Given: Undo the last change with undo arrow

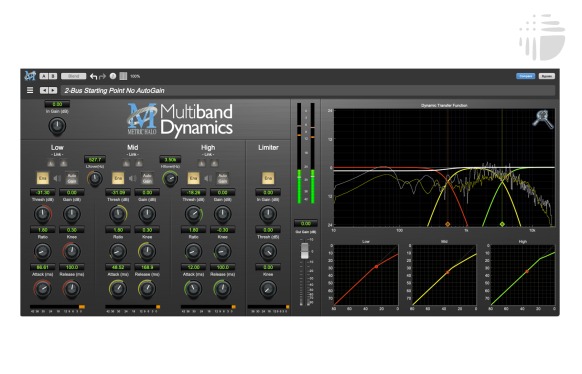Looking at the screenshot, I should click(x=94, y=76).
